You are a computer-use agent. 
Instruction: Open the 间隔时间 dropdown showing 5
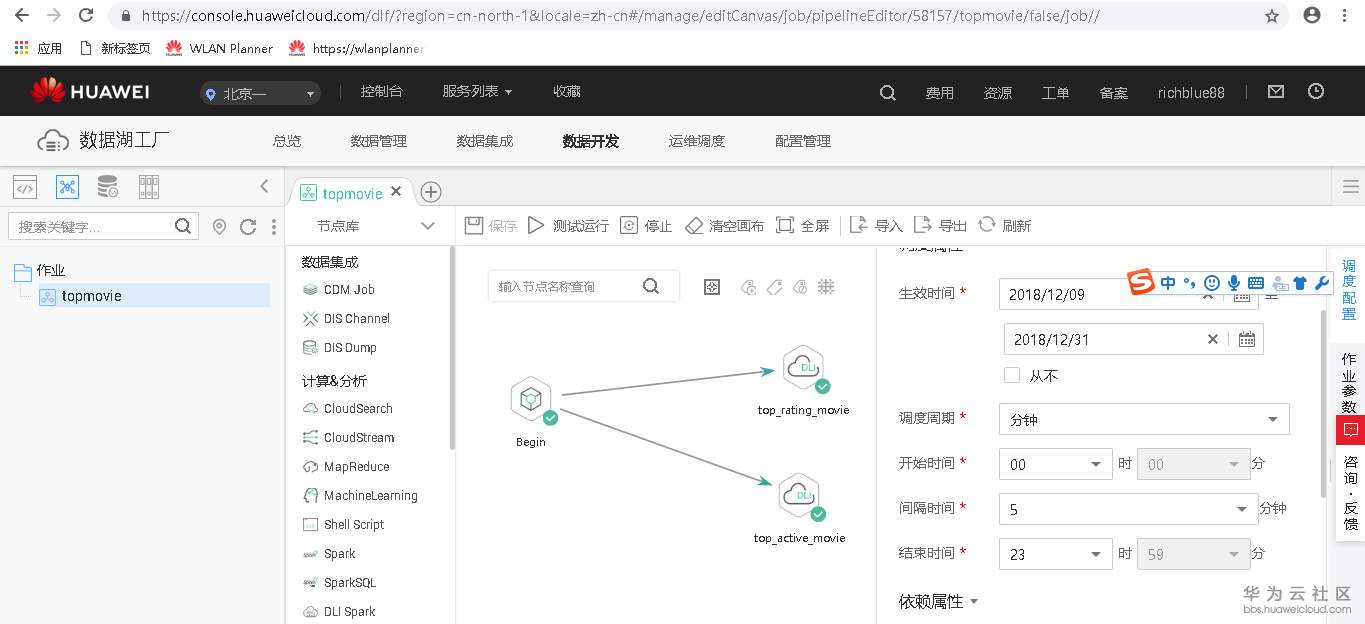pos(1128,509)
